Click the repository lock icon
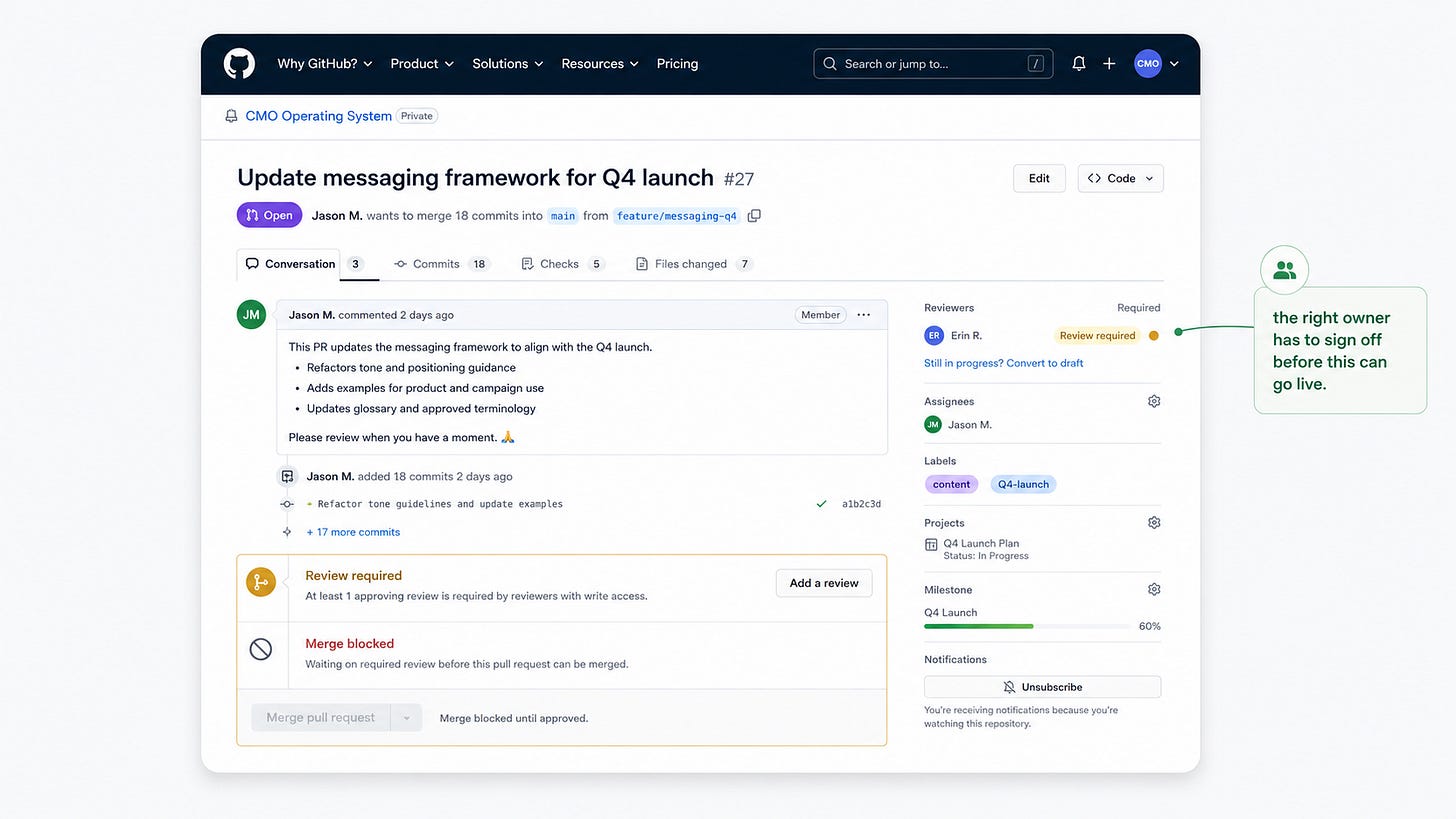The height and width of the screenshot is (819, 1456). click(231, 116)
